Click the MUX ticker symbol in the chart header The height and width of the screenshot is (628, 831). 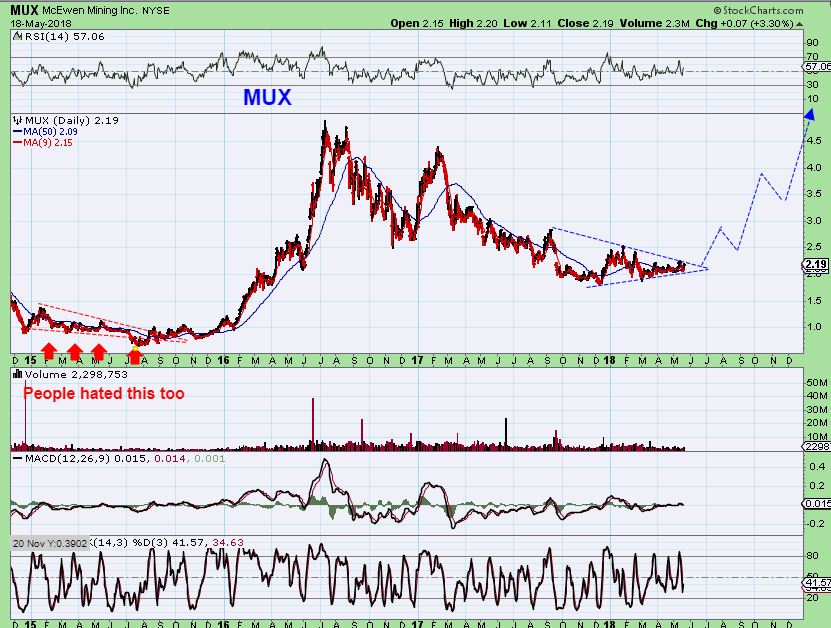click(x=24, y=10)
